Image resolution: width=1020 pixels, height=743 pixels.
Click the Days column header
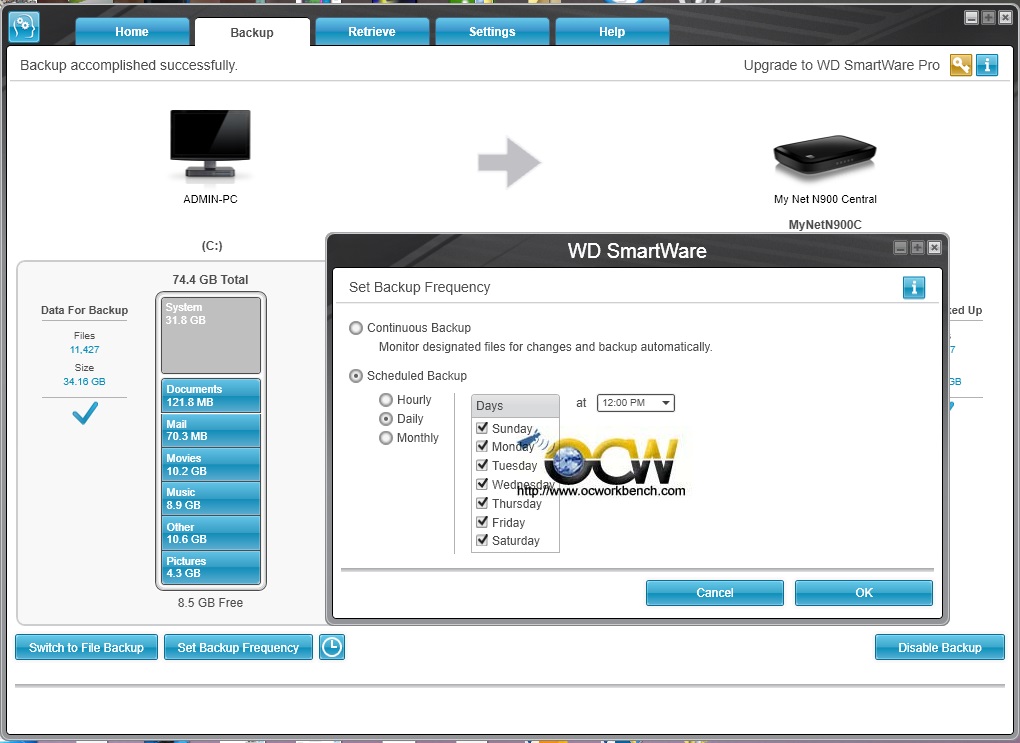click(x=515, y=405)
